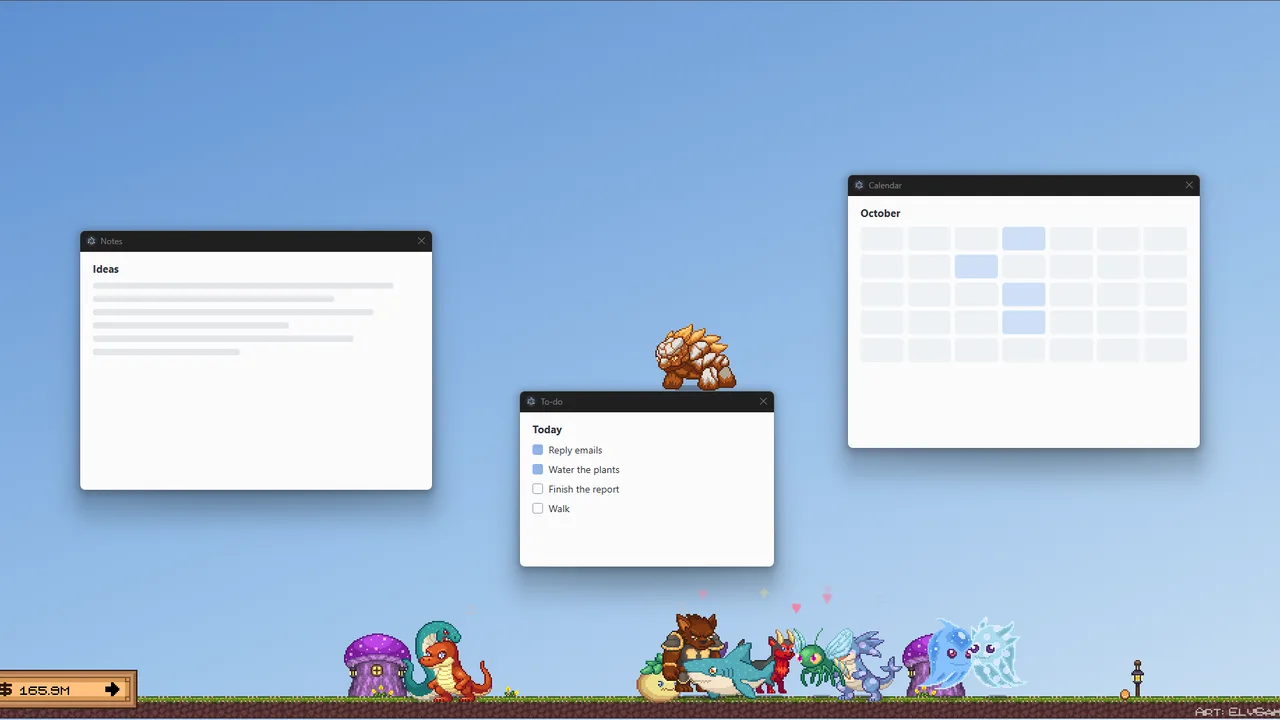
Task: Click the lamp post on the grass
Action: pyautogui.click(x=1137, y=678)
